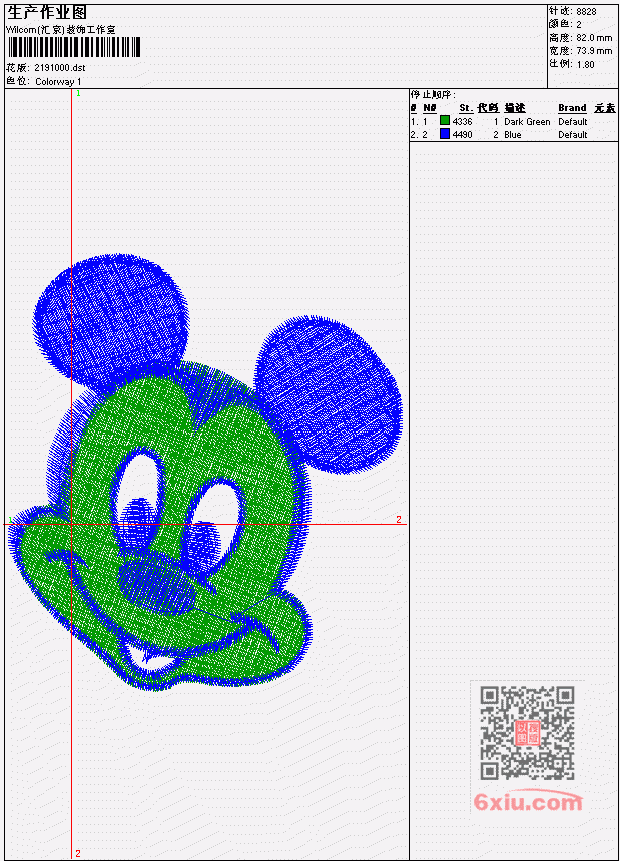
Task: Click the '代码' column header
Action: pos(488,108)
